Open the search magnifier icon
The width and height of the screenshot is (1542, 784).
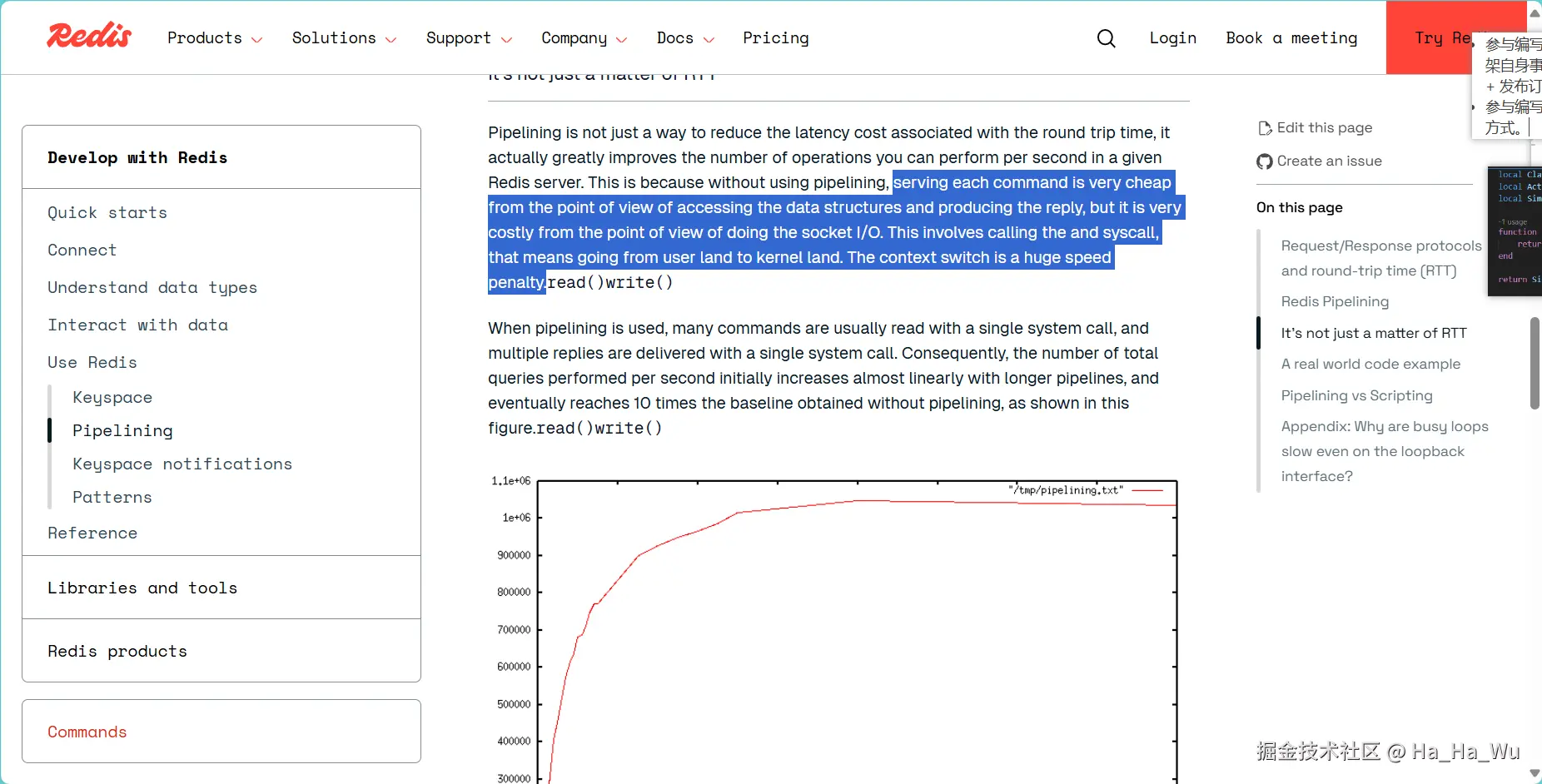pos(1106,38)
